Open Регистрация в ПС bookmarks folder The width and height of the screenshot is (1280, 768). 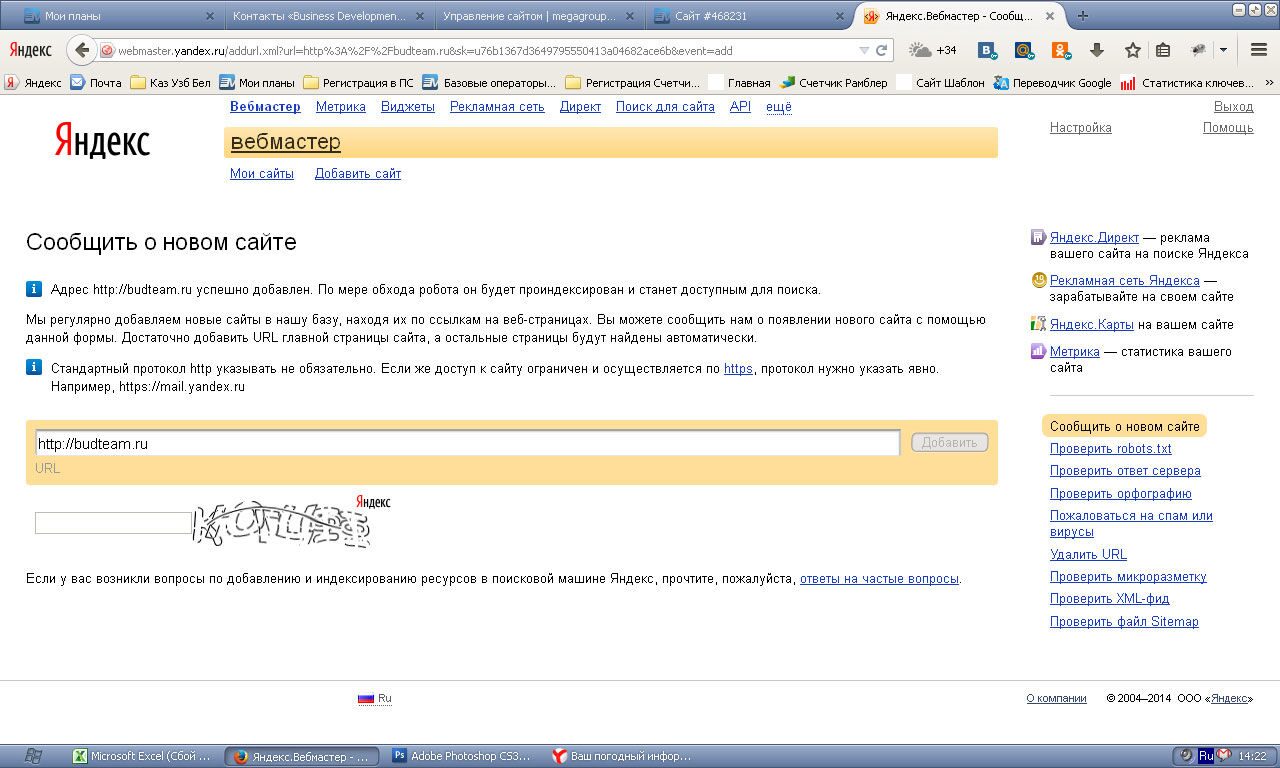[x=358, y=83]
